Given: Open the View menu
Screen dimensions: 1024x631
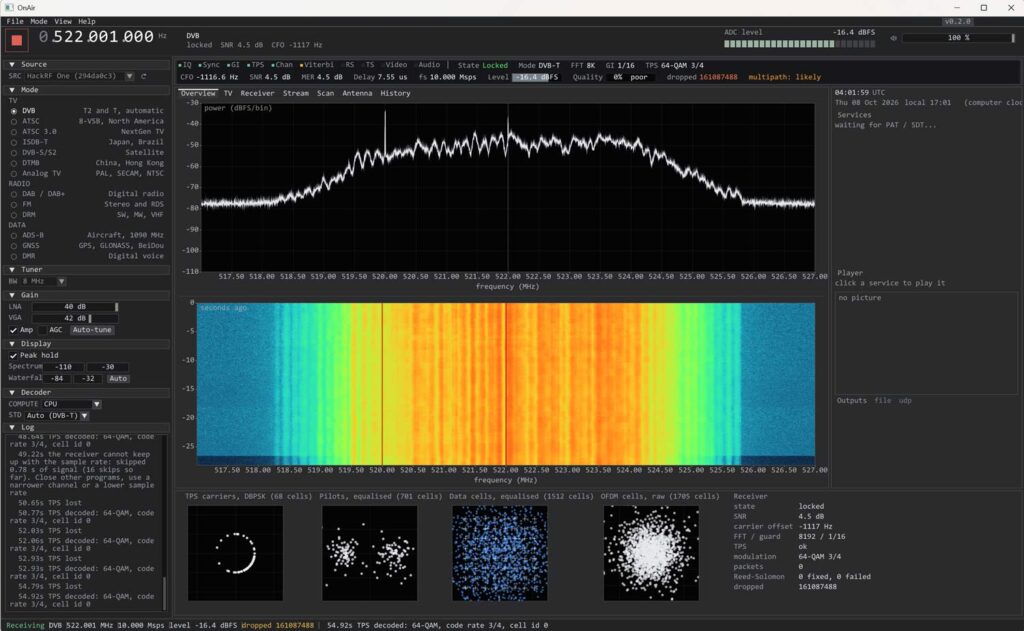Looking at the screenshot, I should pyautogui.click(x=63, y=22).
